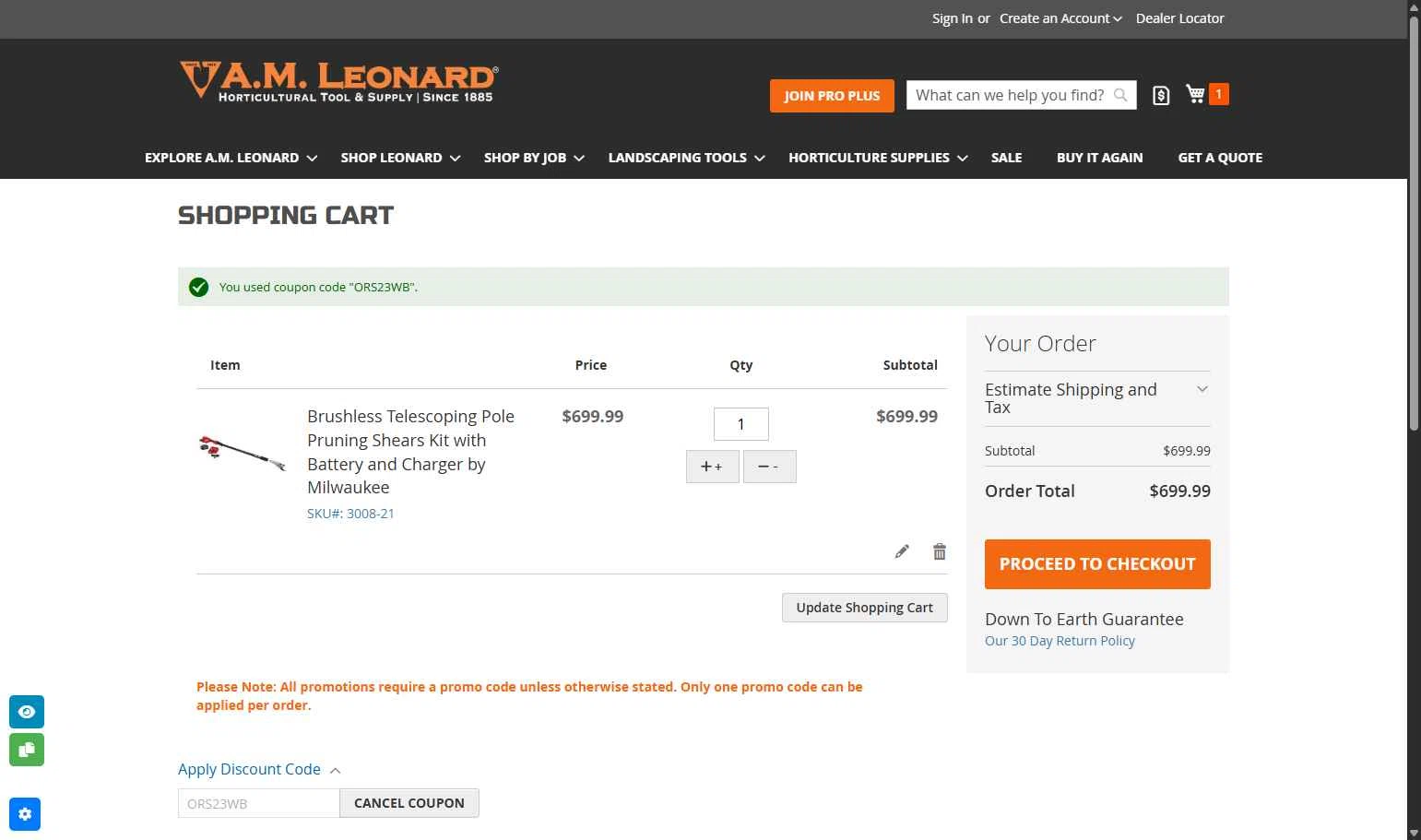This screenshot has height=840, width=1421.
Task: Click the 'You used coupon code' message
Action: (318, 287)
